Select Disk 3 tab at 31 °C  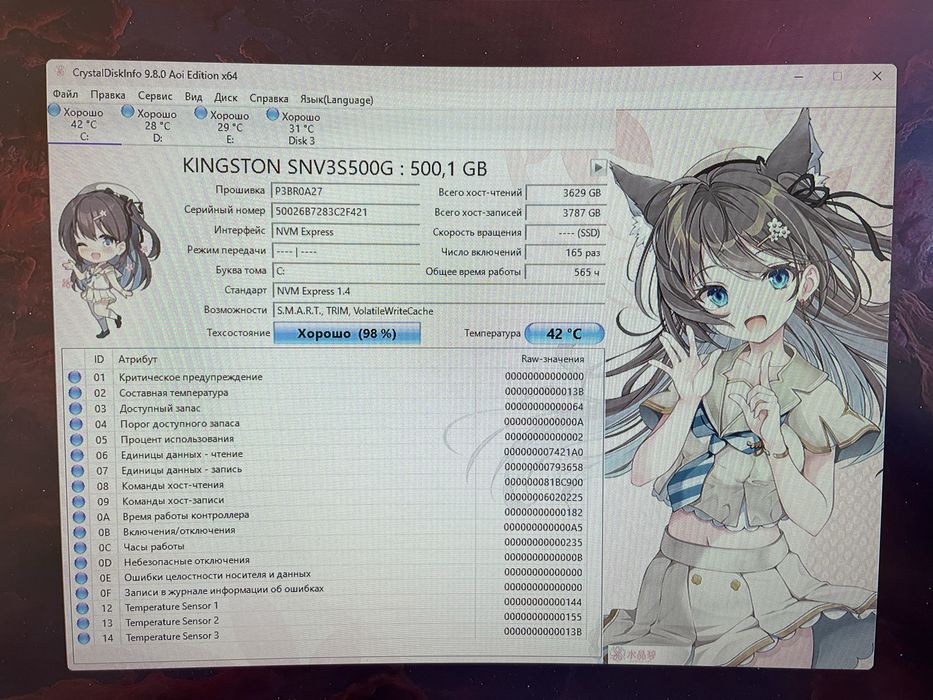301,129
